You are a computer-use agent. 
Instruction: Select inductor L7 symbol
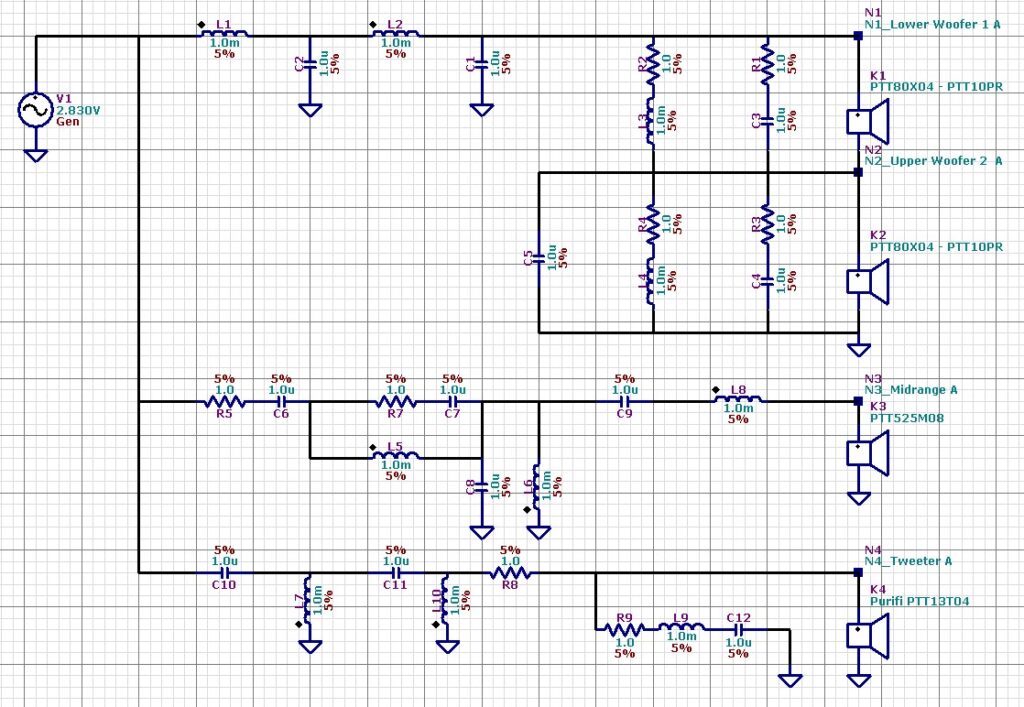(x=308, y=601)
